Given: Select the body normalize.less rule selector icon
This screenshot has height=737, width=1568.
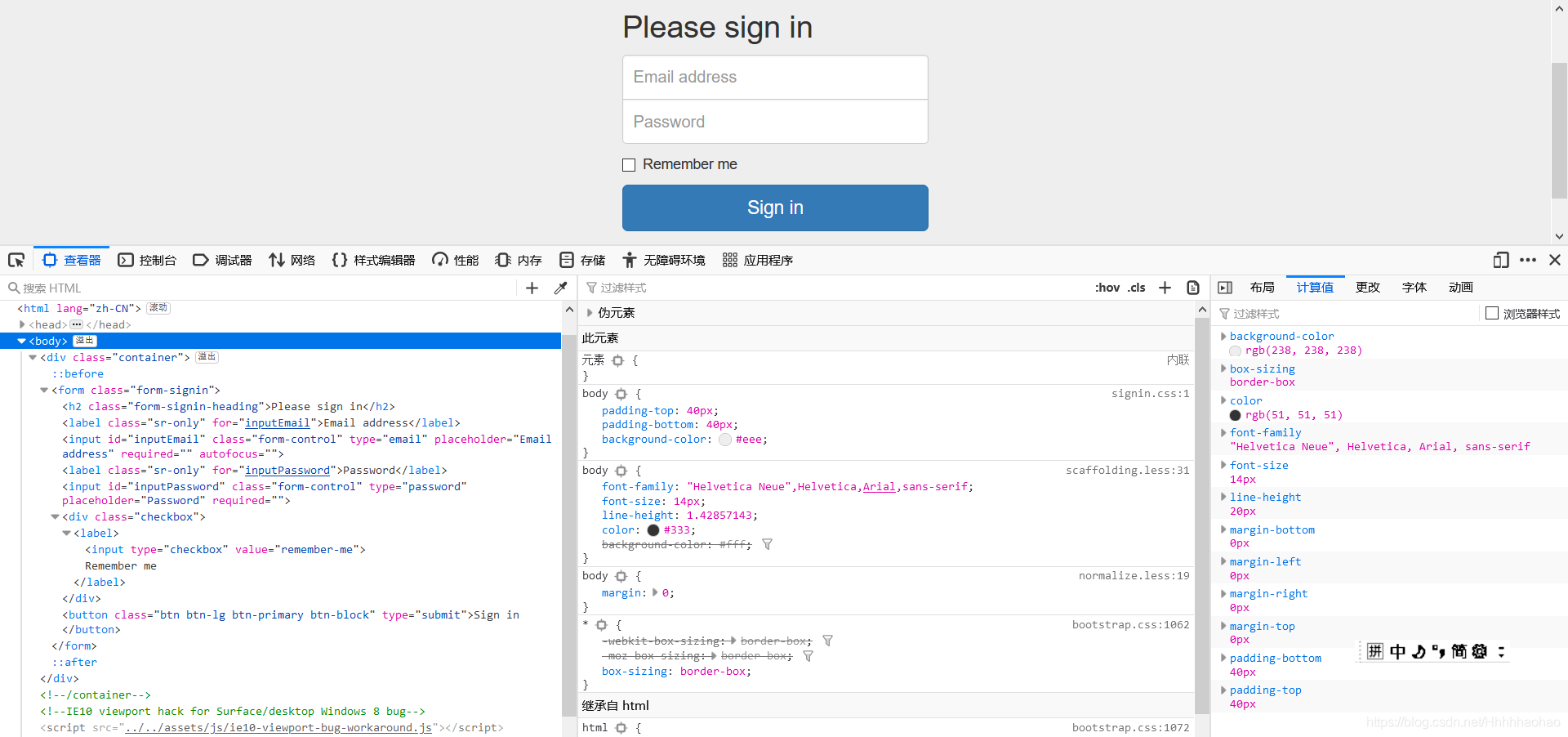Looking at the screenshot, I should tap(621, 576).
